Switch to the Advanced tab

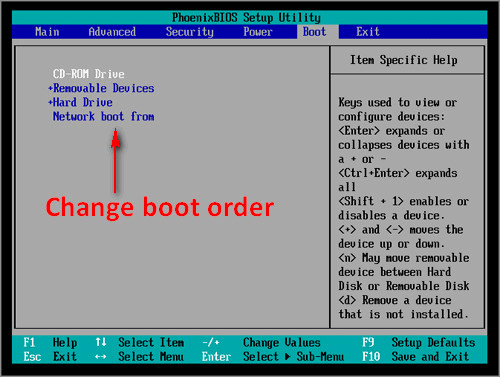(112, 32)
